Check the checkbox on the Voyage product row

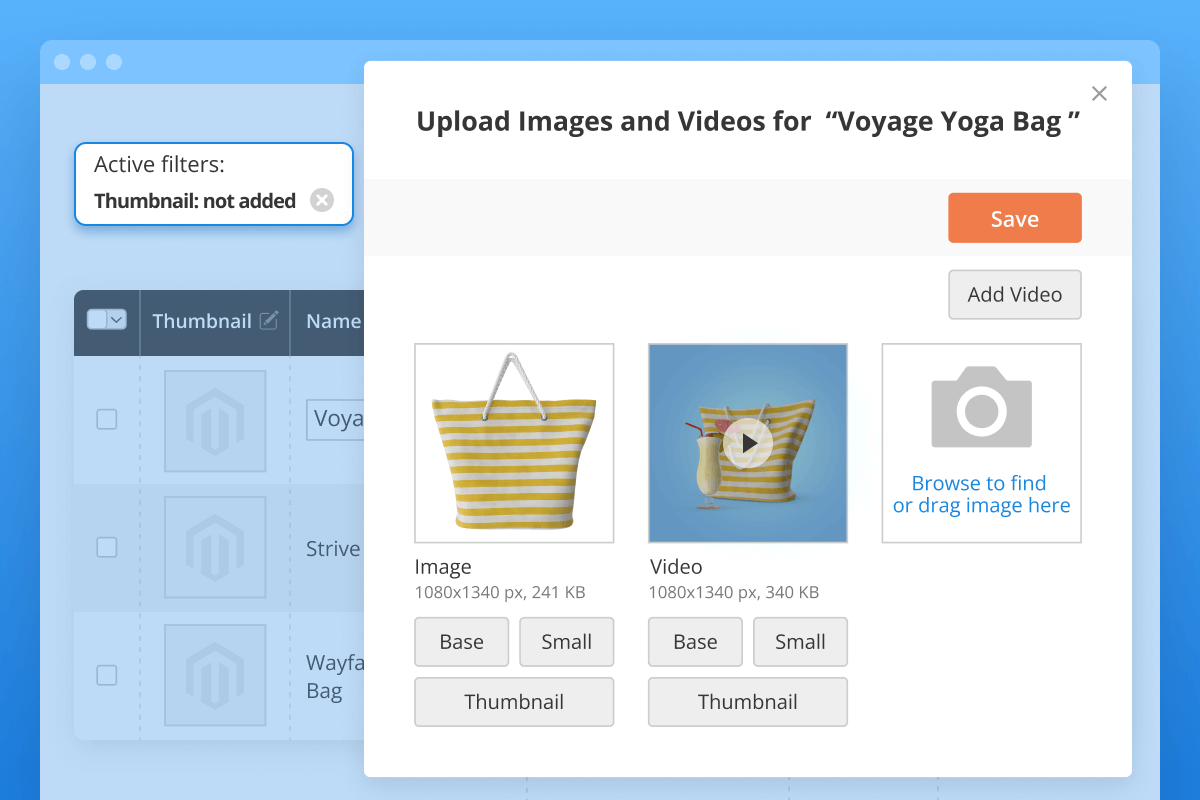click(106, 420)
